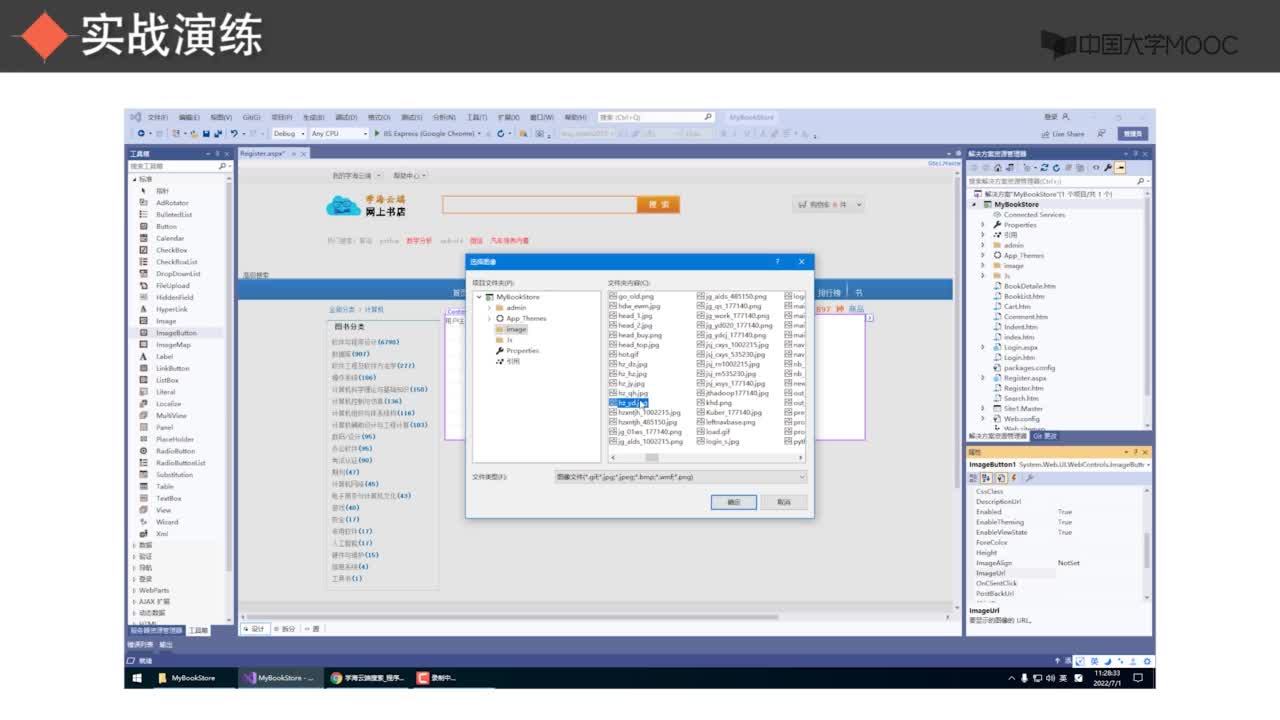Pick the DropDownList toolbox control
The height and width of the screenshot is (720, 1280).
178,274
